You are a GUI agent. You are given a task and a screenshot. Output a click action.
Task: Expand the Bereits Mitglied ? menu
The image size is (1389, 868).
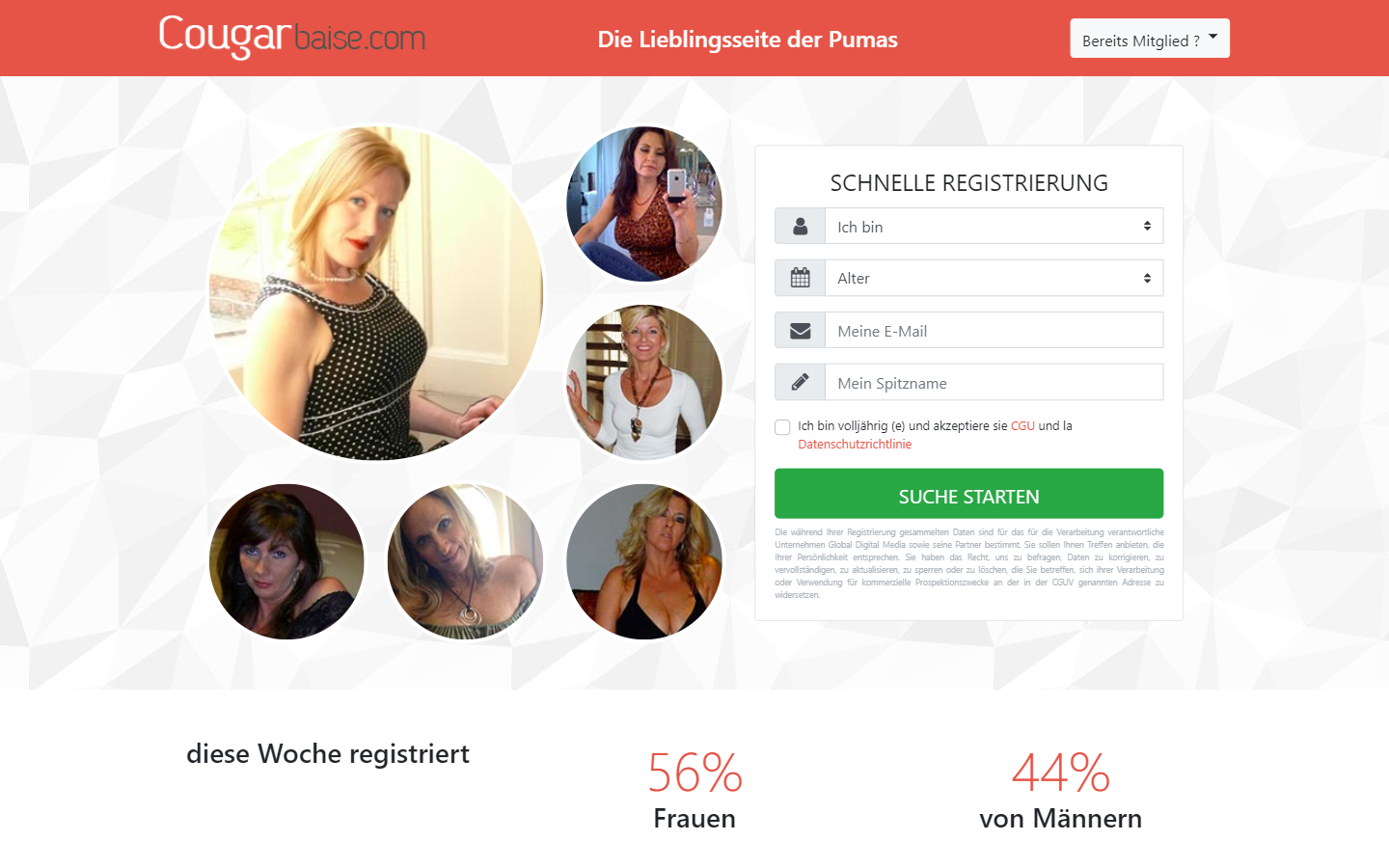[x=1150, y=39]
